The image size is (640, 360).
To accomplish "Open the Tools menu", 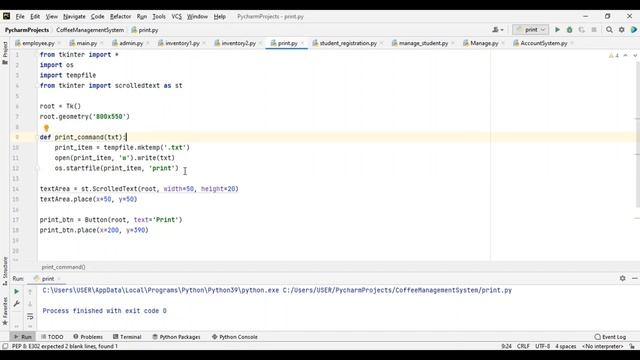I will [159, 16].
